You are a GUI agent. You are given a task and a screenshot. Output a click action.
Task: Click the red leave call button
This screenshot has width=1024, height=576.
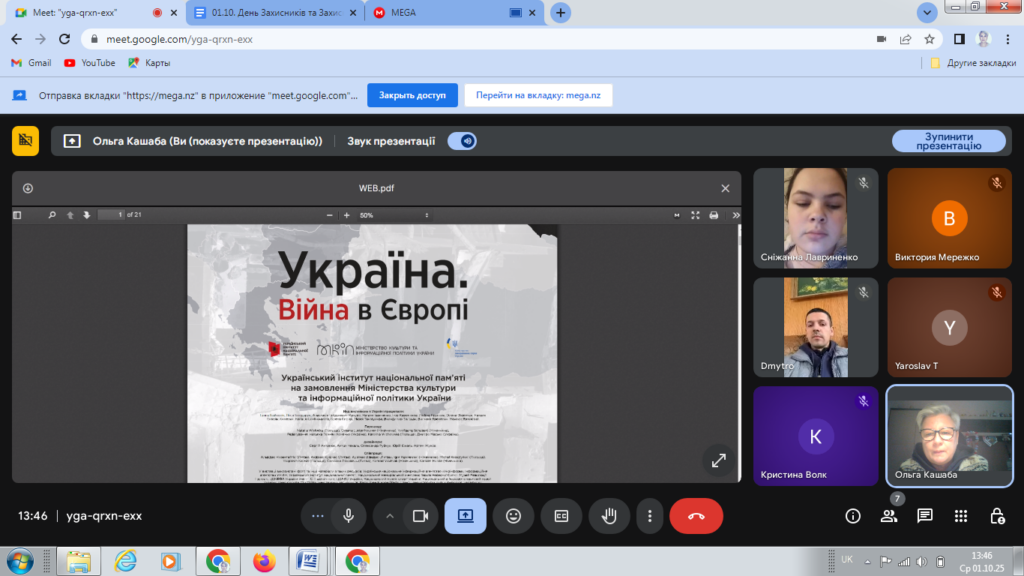click(x=696, y=516)
